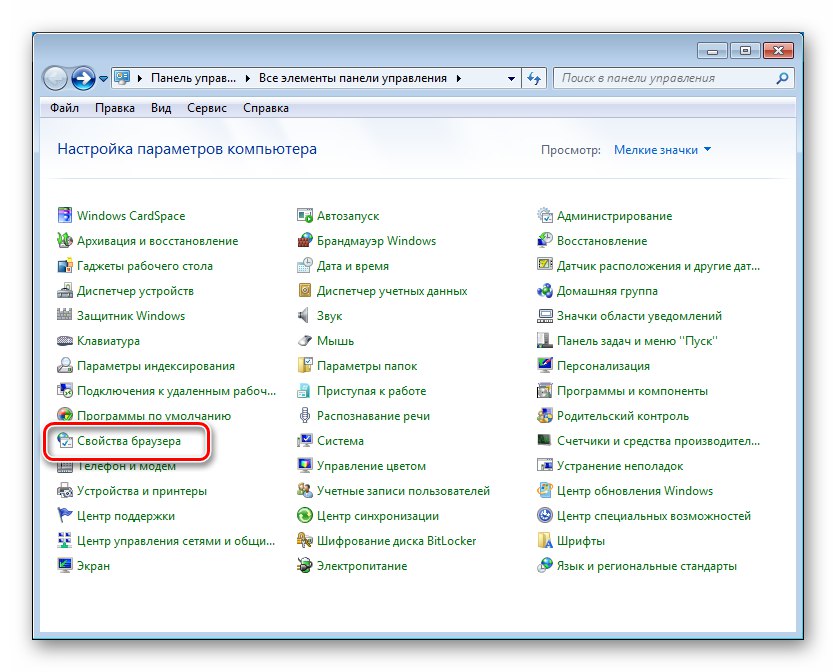Open Шифрование диска BitLocker link
The image size is (836, 672).
[x=396, y=540]
